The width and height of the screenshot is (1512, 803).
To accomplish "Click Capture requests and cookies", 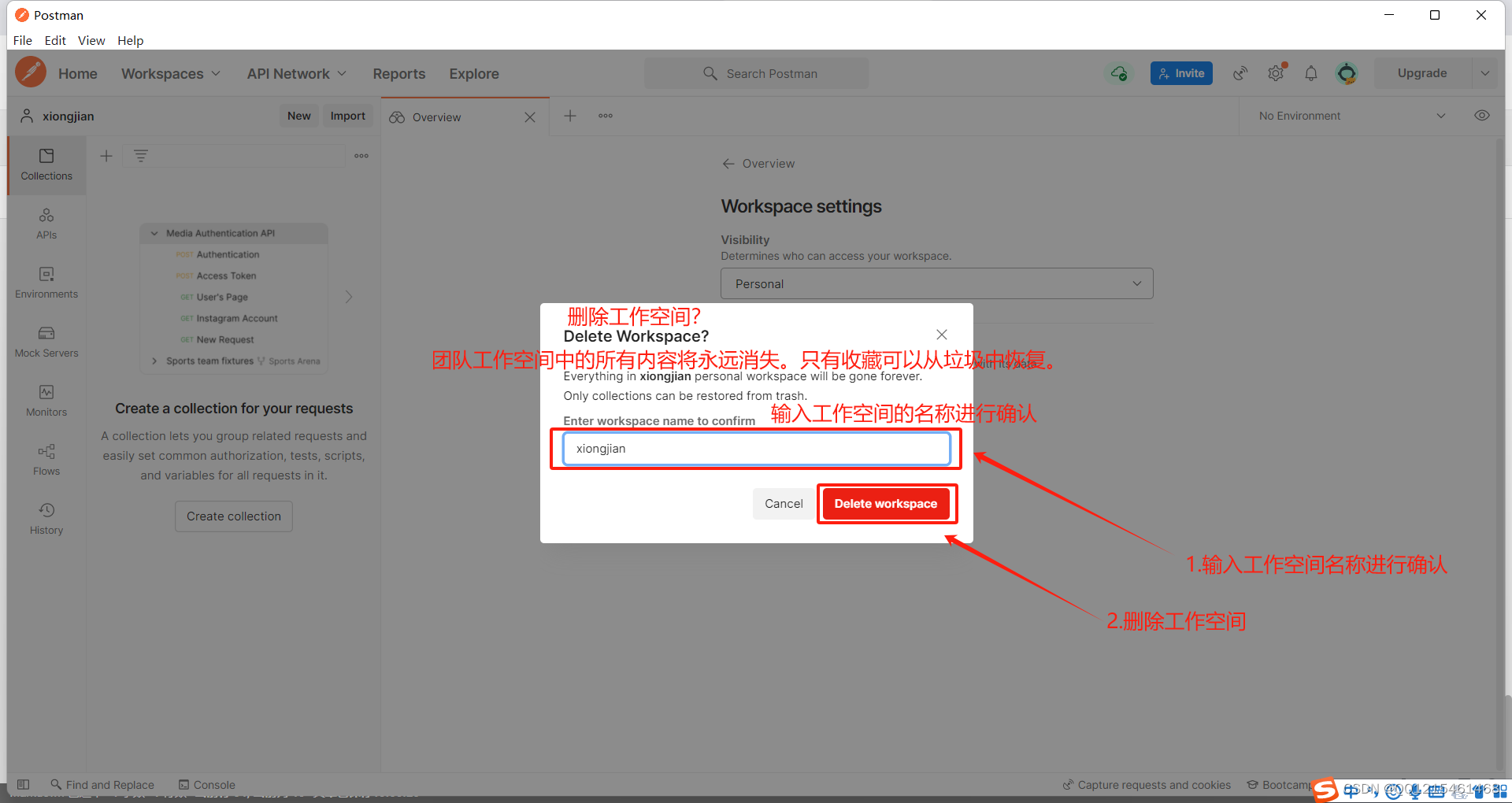I will 1147,785.
